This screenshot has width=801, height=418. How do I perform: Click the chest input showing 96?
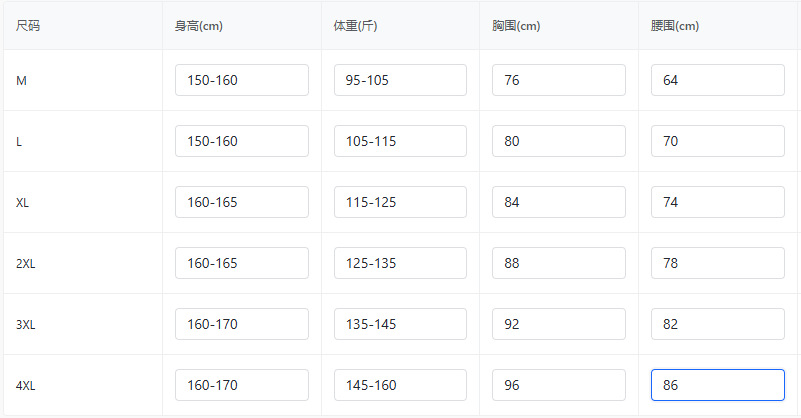(558, 385)
